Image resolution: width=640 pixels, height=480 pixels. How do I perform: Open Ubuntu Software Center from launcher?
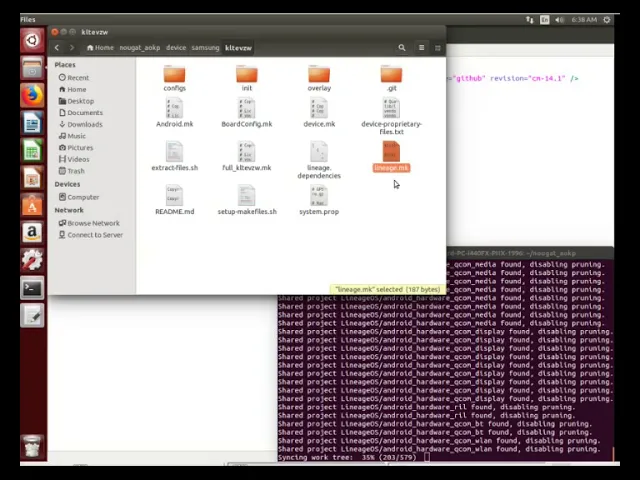click(32, 206)
